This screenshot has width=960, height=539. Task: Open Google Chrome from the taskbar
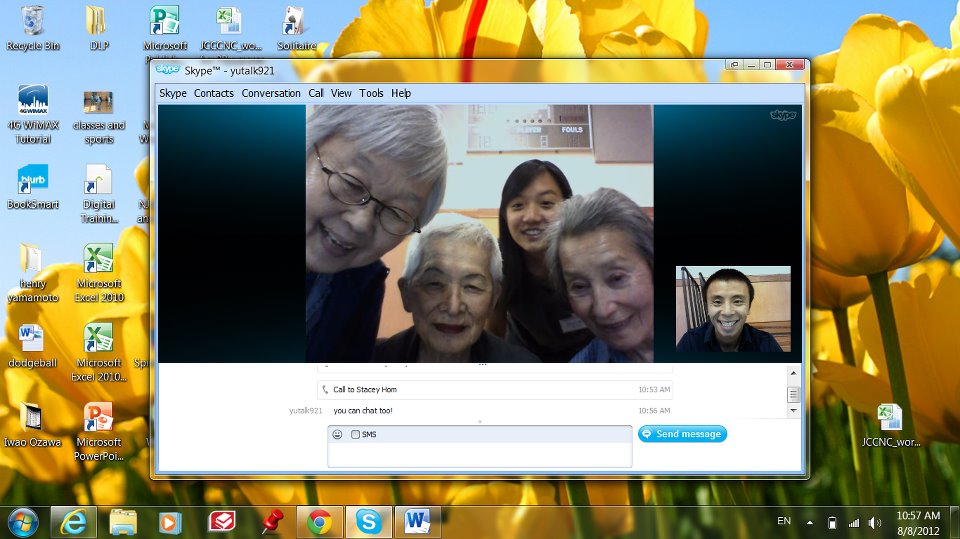(x=319, y=521)
